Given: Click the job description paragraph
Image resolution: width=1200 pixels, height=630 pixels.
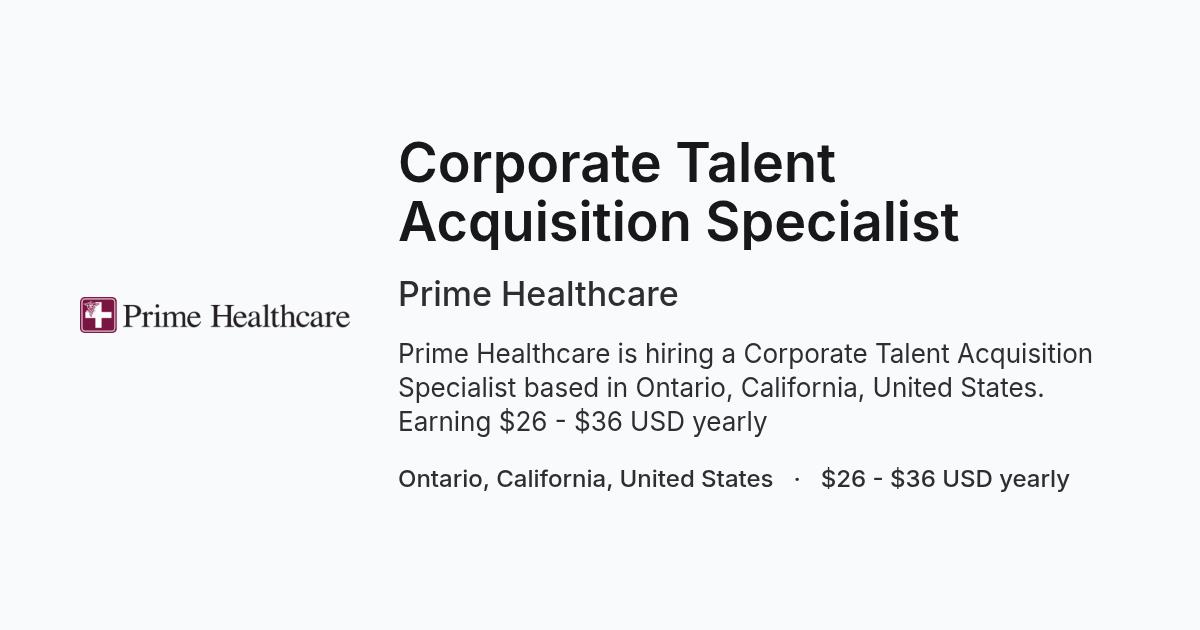Looking at the screenshot, I should click(x=745, y=388).
